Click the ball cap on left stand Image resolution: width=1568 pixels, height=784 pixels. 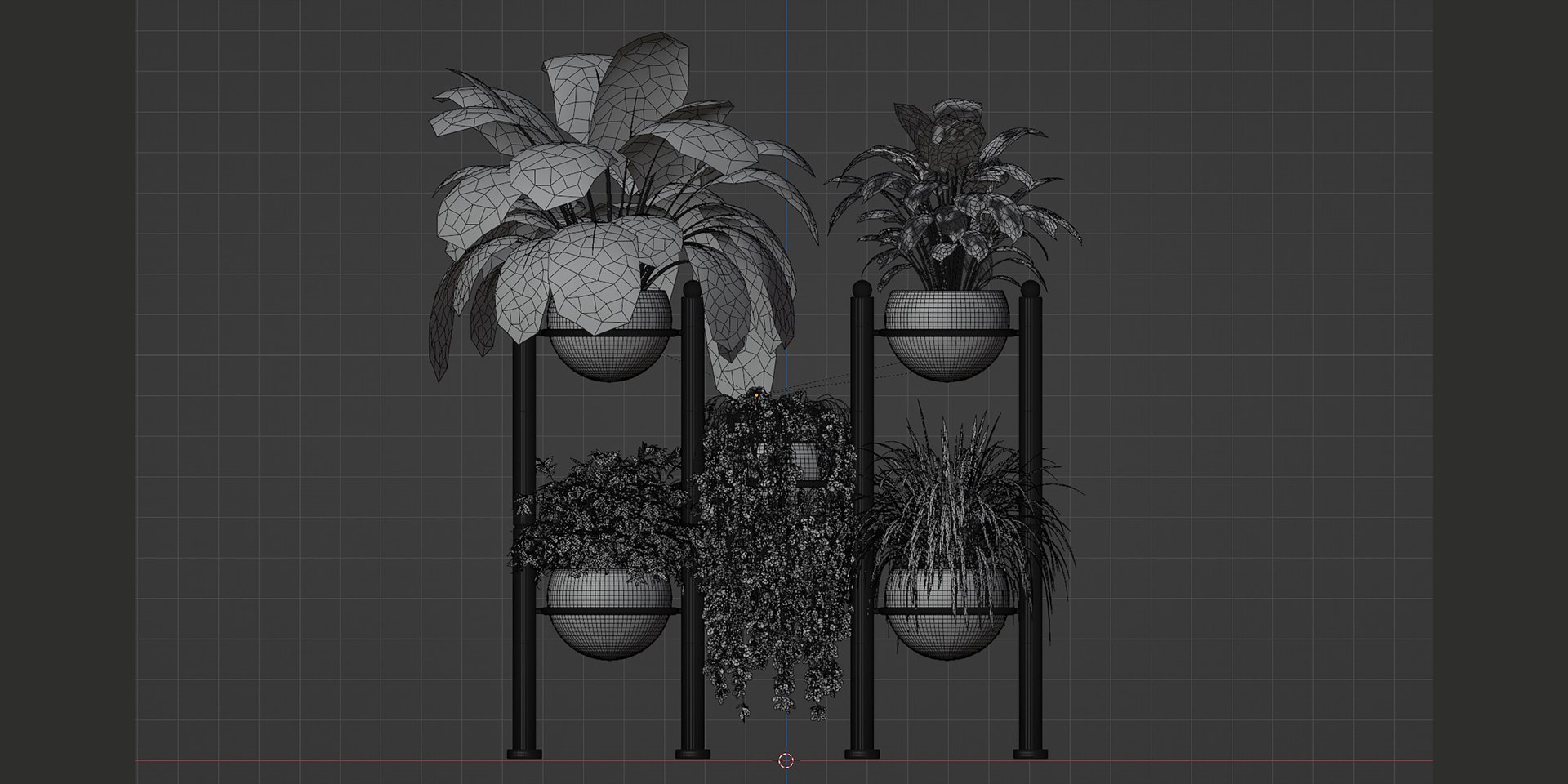point(692,289)
